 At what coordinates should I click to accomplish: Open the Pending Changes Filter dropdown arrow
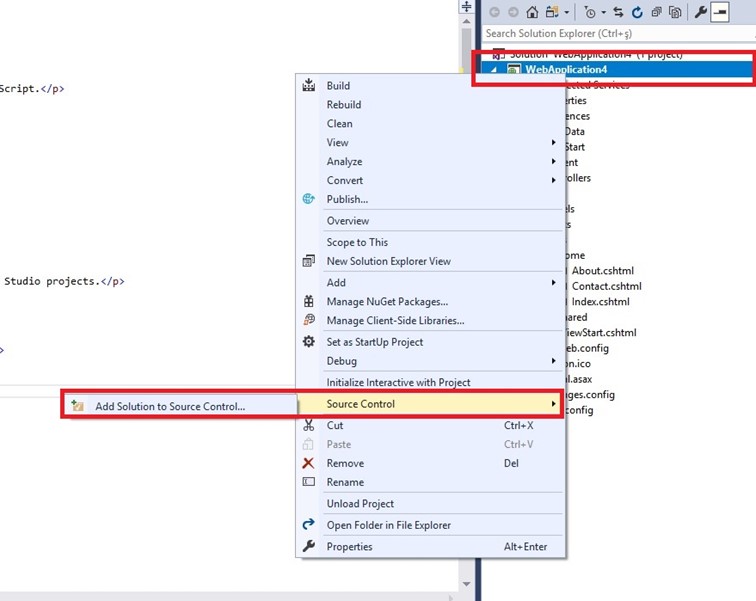tap(604, 13)
